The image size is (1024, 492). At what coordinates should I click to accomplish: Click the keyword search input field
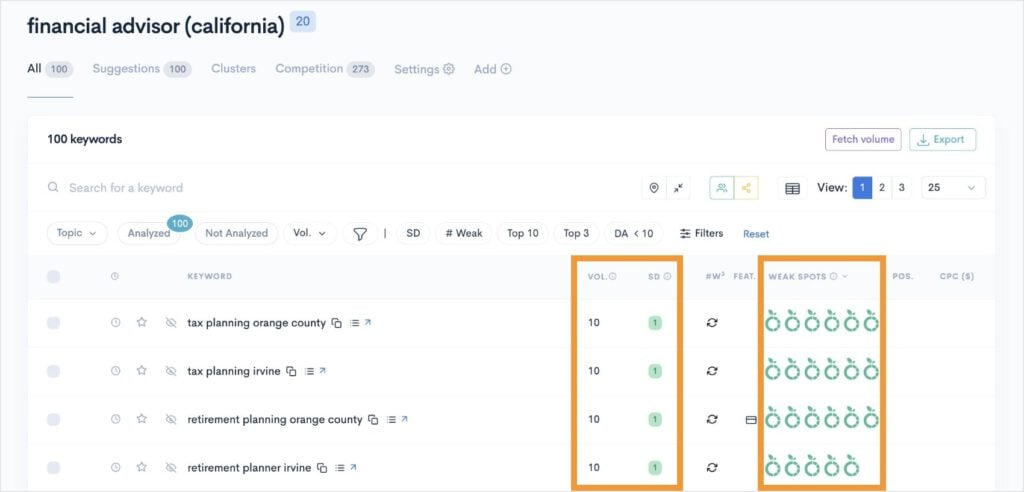pos(300,188)
